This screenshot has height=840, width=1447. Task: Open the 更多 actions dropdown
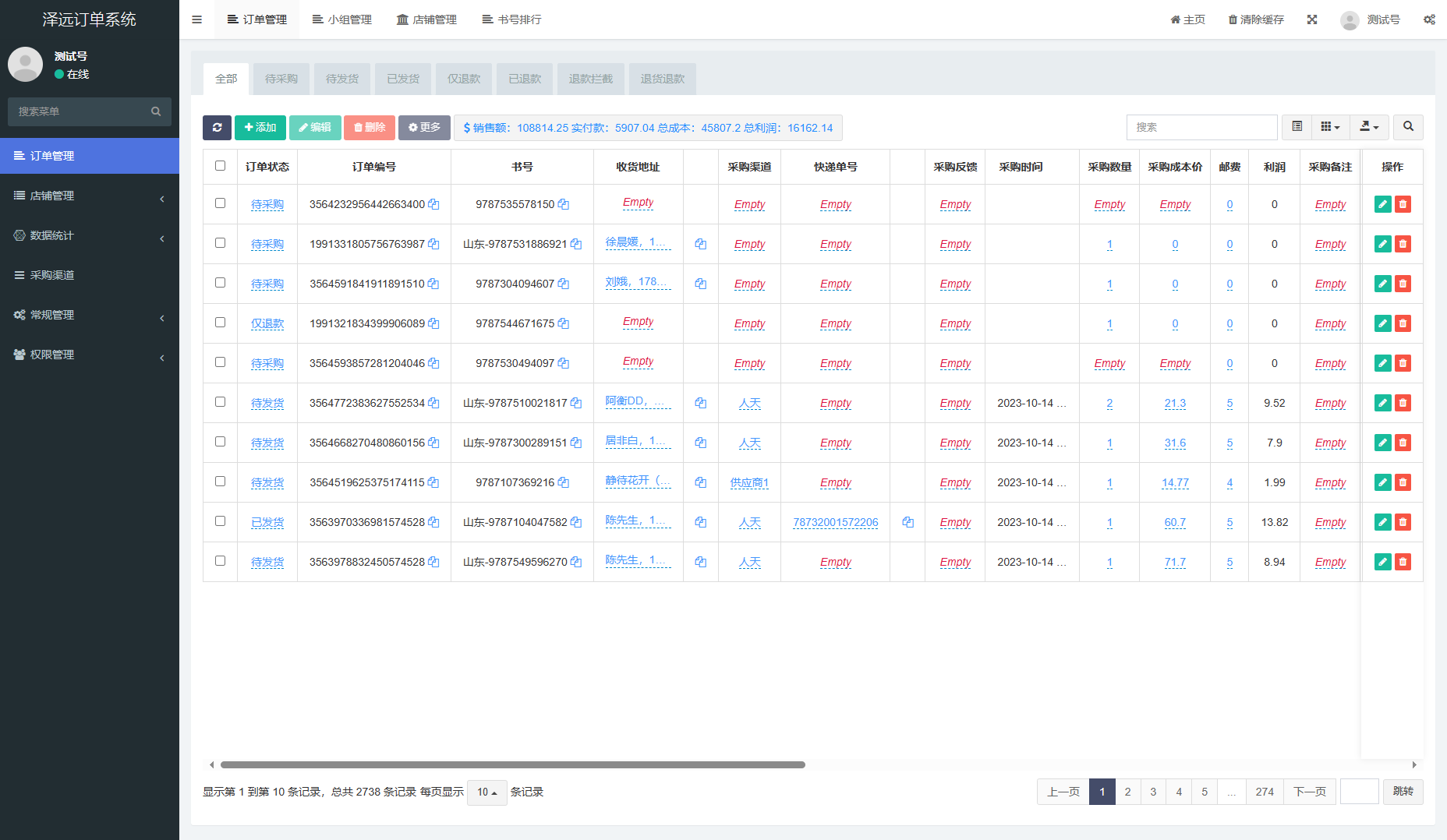click(424, 128)
